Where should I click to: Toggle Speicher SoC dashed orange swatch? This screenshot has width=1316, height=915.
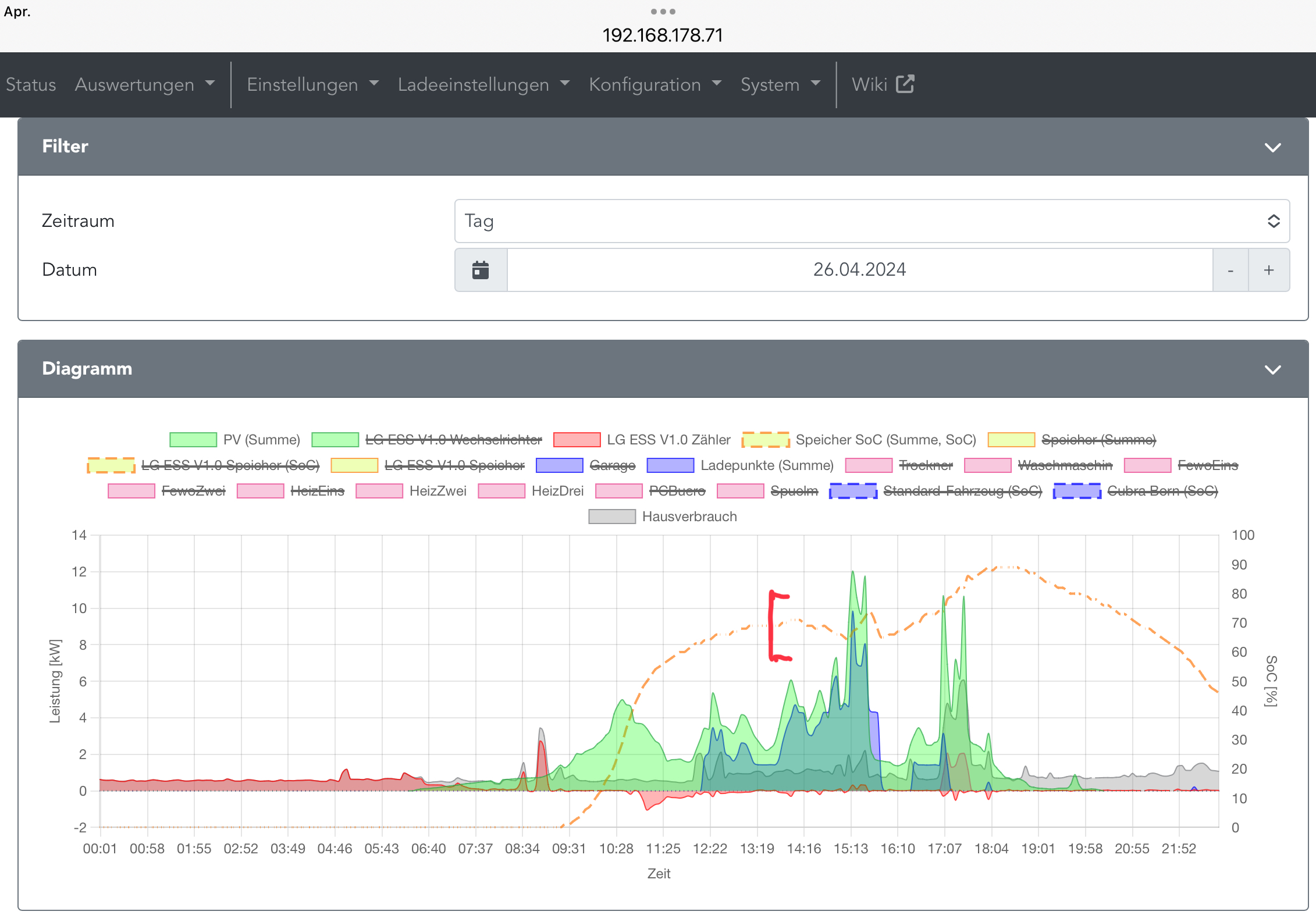[x=765, y=440]
